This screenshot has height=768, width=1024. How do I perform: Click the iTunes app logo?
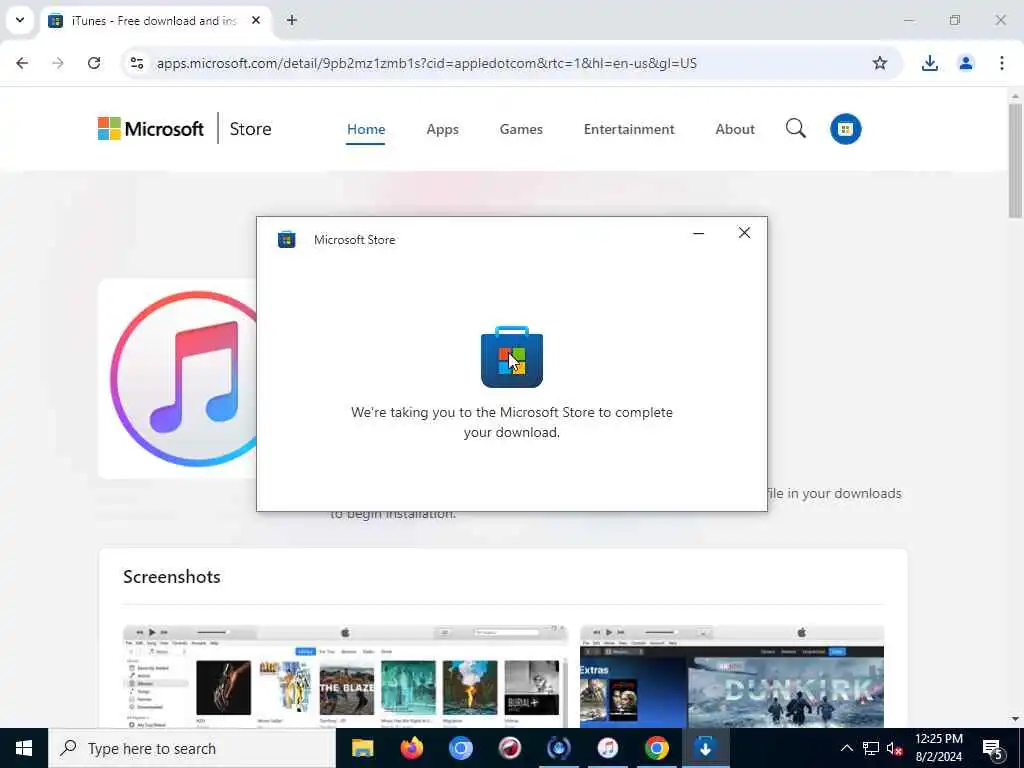[184, 379]
